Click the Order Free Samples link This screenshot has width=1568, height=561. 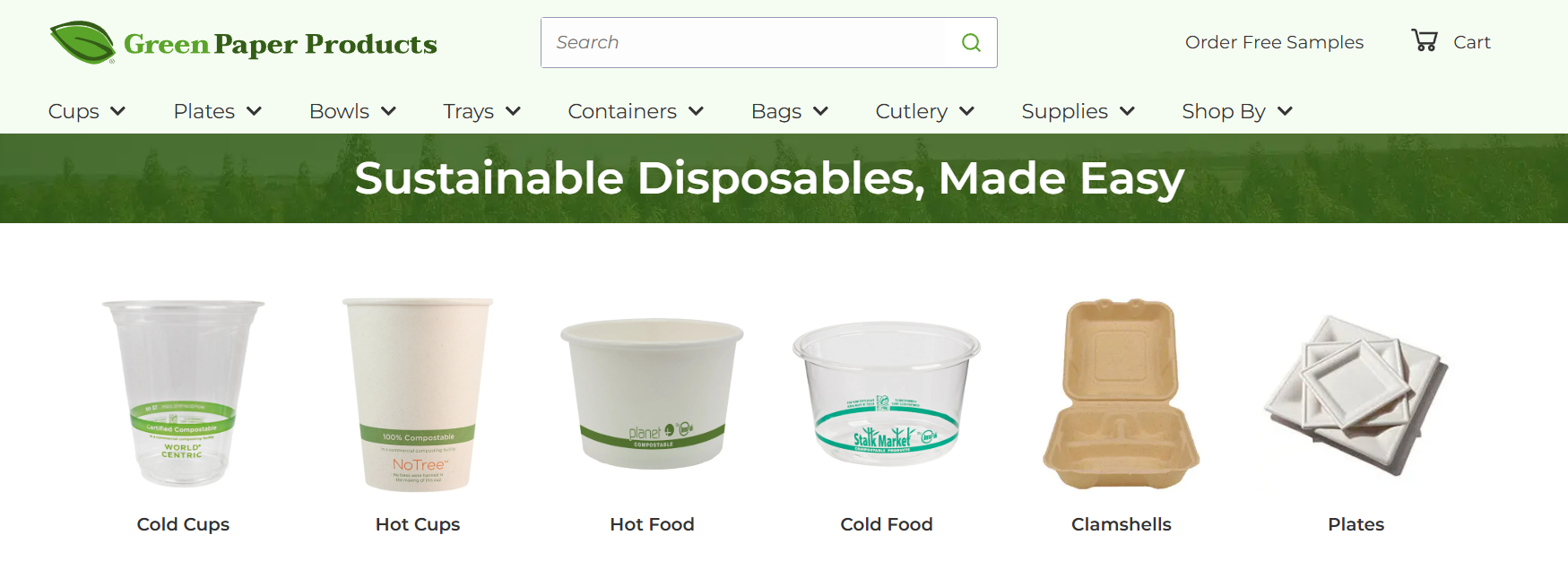coord(1274,42)
